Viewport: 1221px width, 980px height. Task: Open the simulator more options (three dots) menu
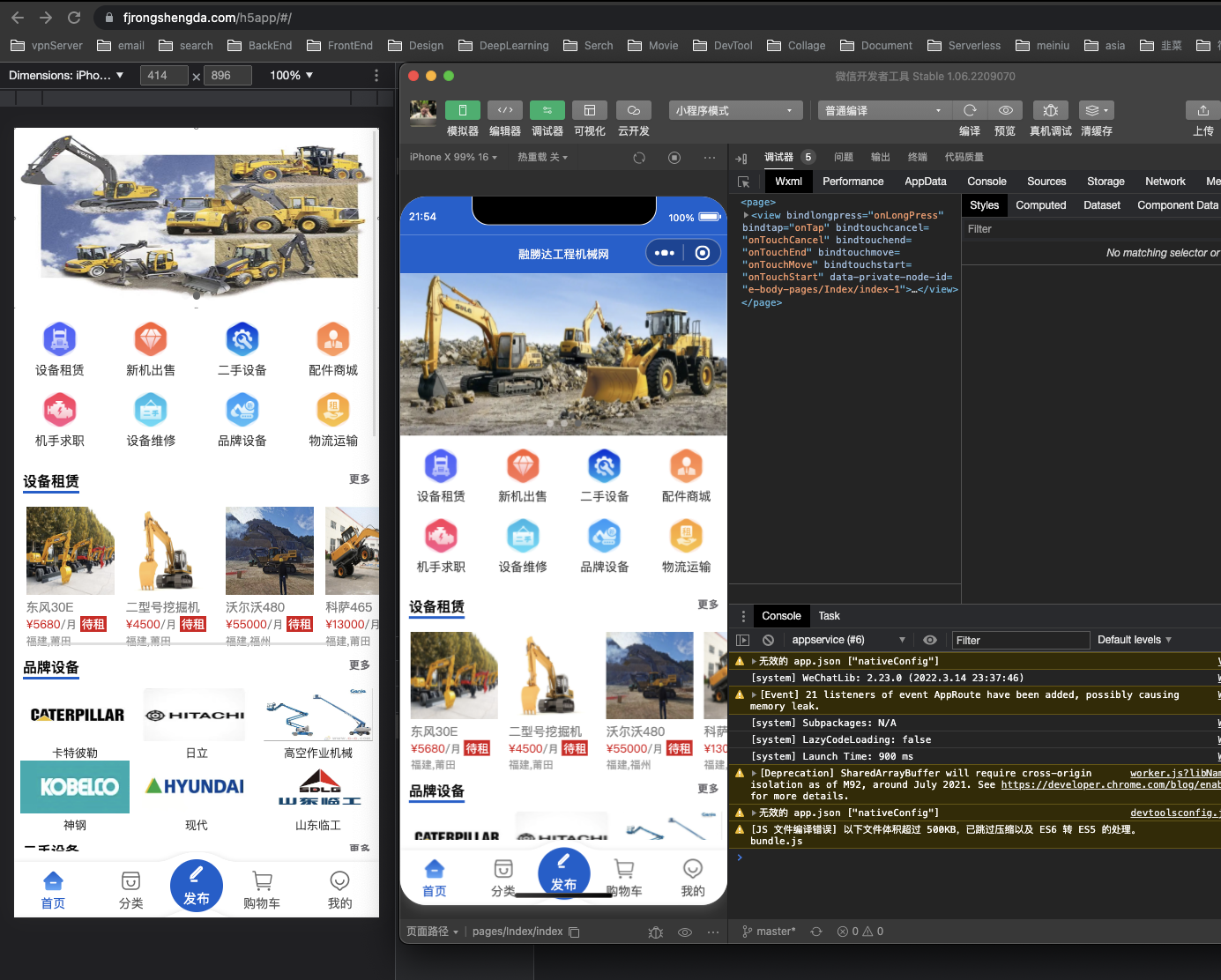(x=710, y=158)
